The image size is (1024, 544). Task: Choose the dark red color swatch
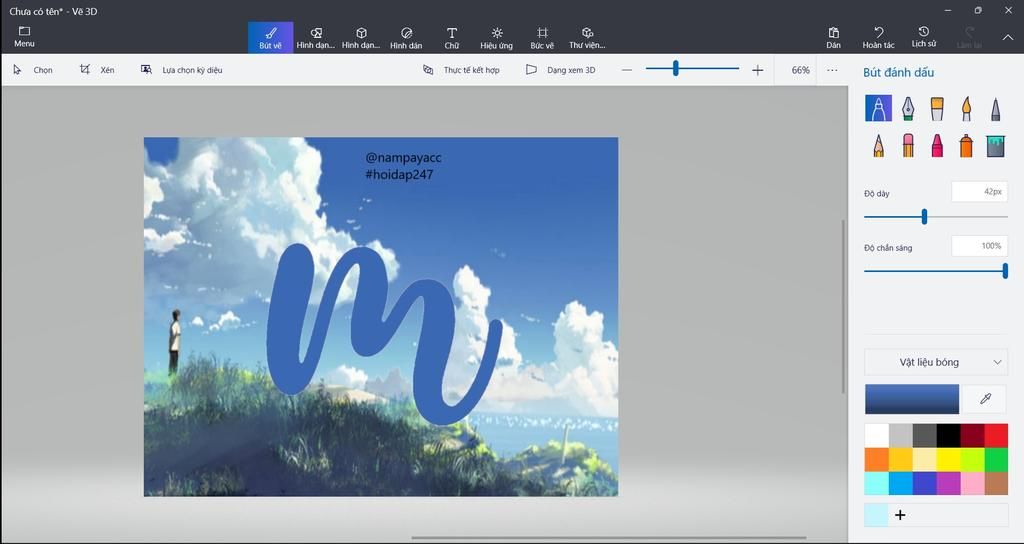click(x=972, y=436)
